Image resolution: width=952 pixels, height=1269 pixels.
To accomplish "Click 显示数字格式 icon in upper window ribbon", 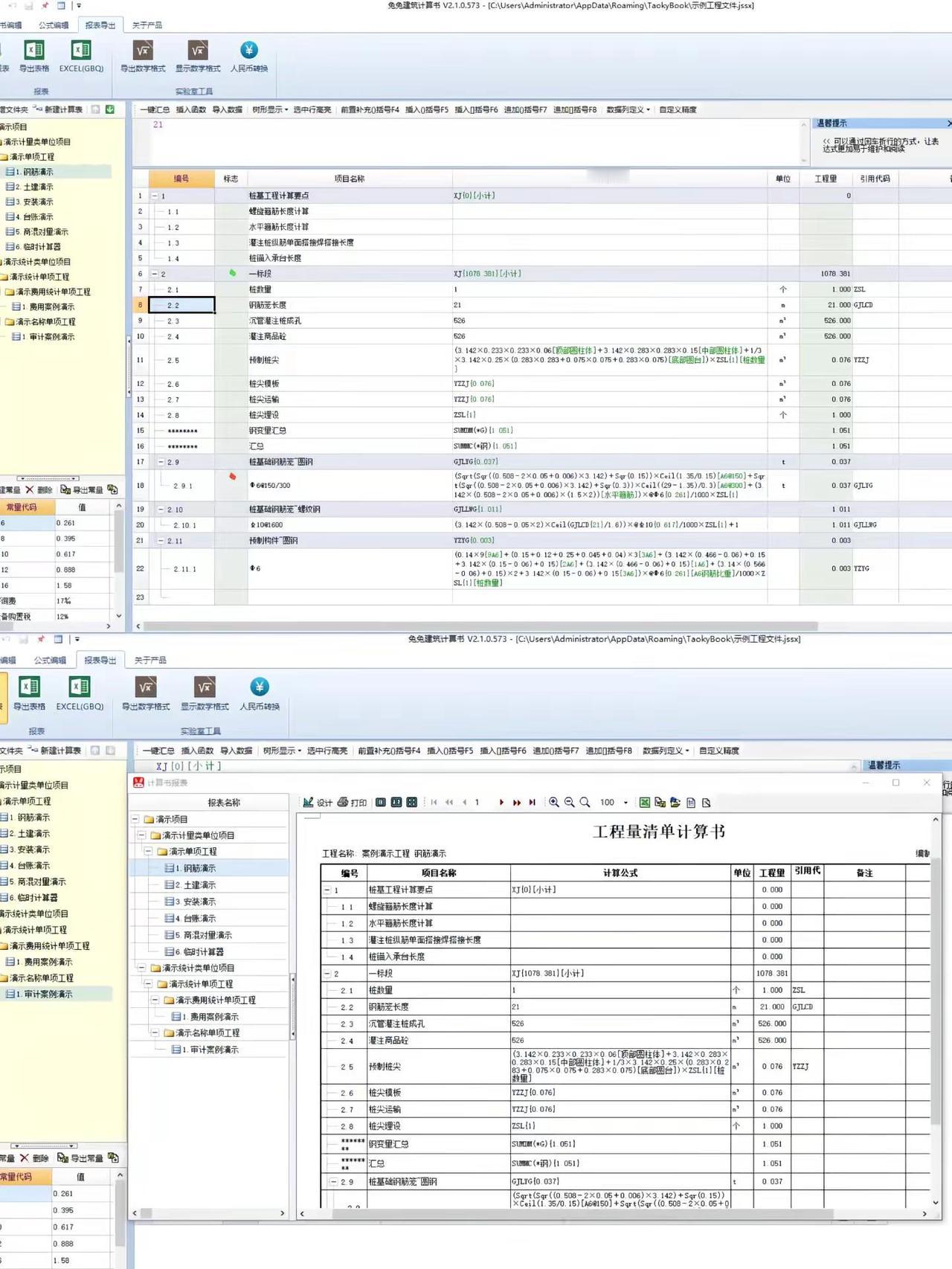I will click(198, 51).
